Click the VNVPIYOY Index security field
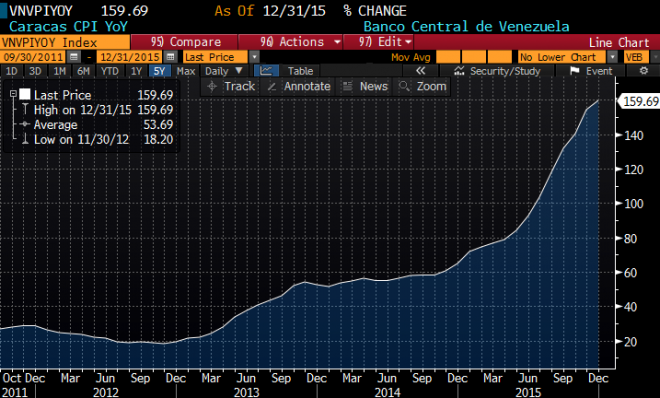The height and width of the screenshot is (398, 660). pyautogui.click(x=65, y=42)
